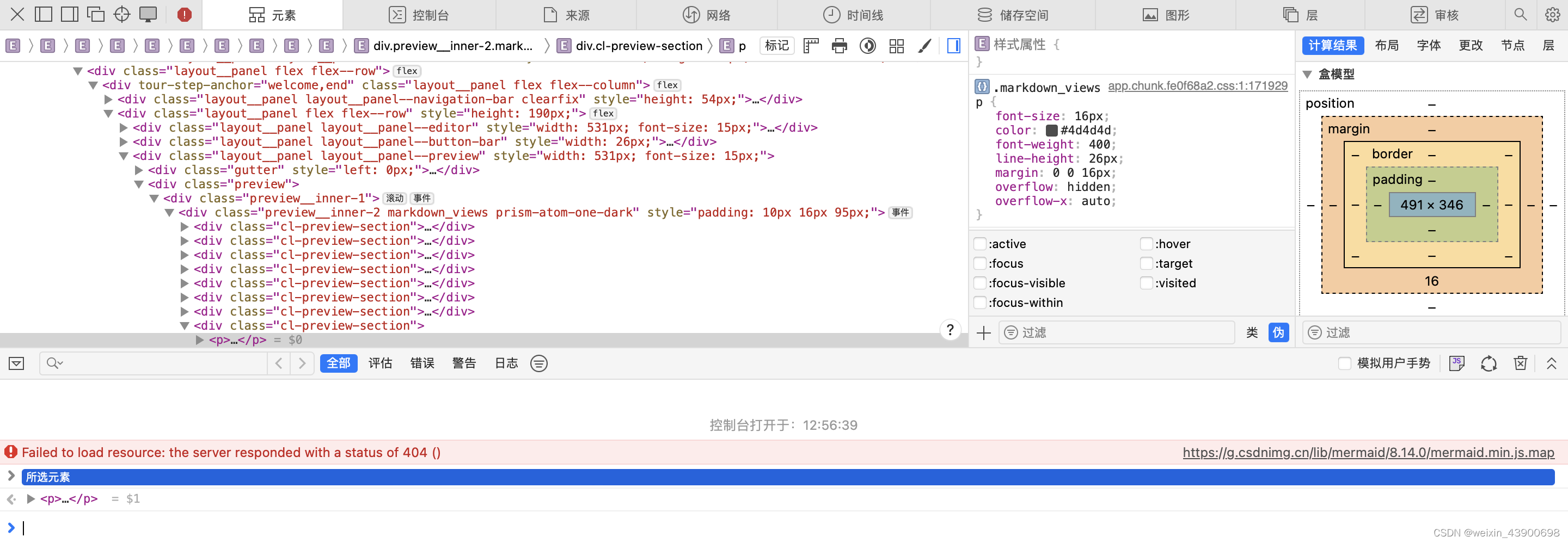Toggle the details sidebar panel icon
The width and height of the screenshot is (1568, 543).
click(954, 46)
